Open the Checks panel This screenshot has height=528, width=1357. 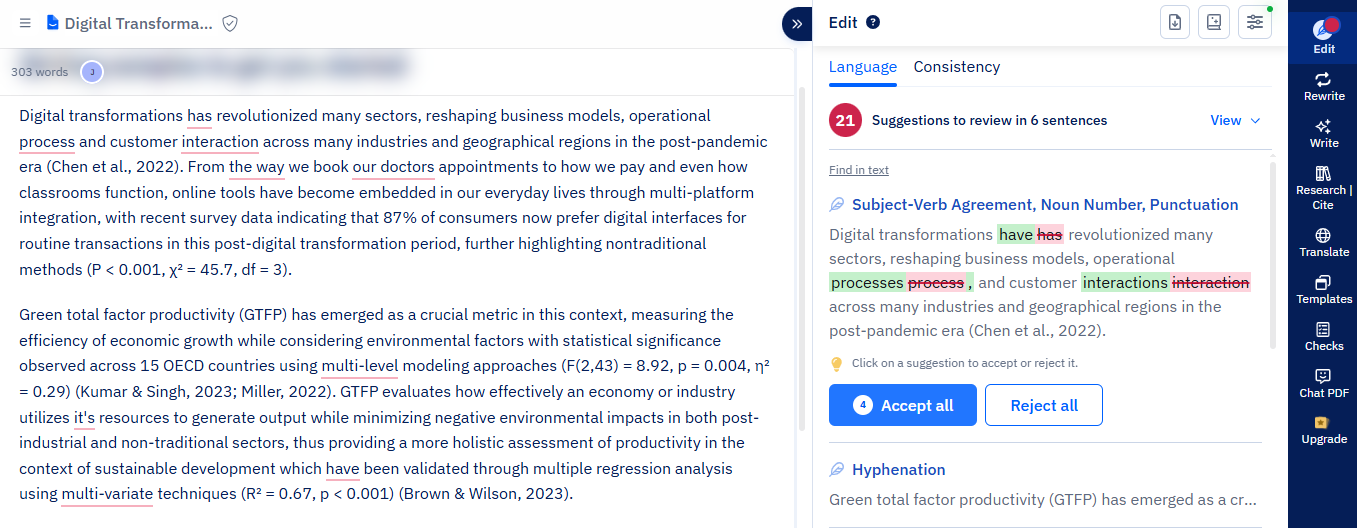click(x=1323, y=336)
